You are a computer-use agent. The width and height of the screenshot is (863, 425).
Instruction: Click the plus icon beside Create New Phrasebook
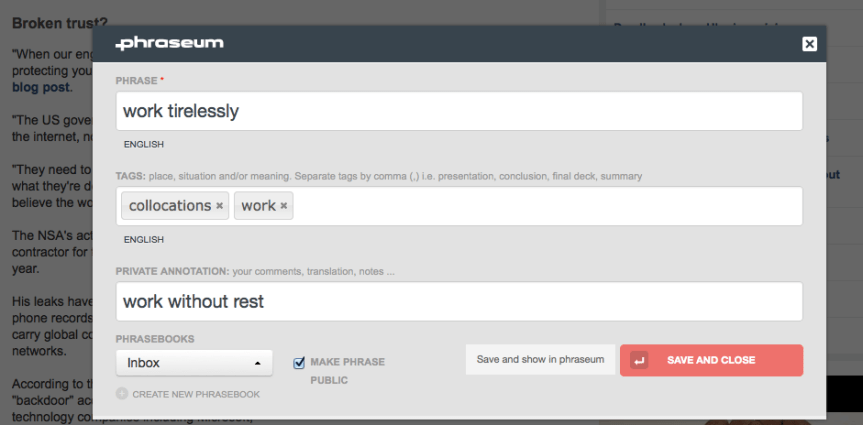coord(122,394)
